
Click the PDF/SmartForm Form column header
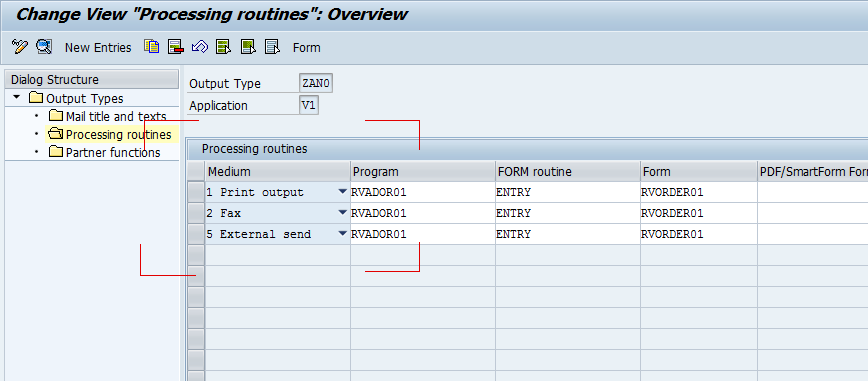[813, 172]
